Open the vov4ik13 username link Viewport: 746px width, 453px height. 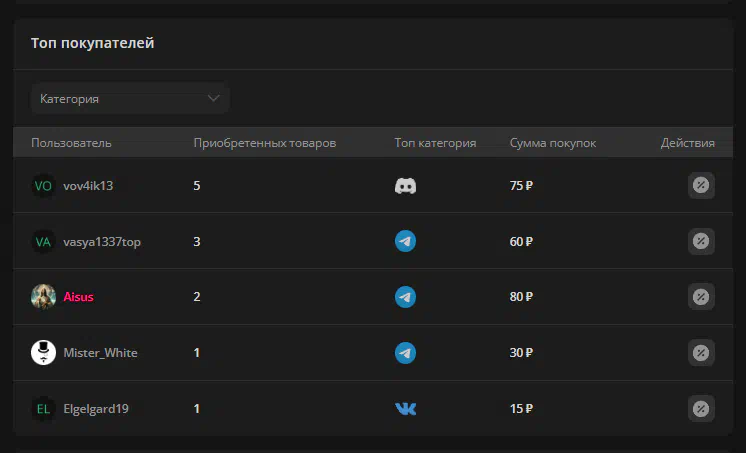click(x=88, y=186)
